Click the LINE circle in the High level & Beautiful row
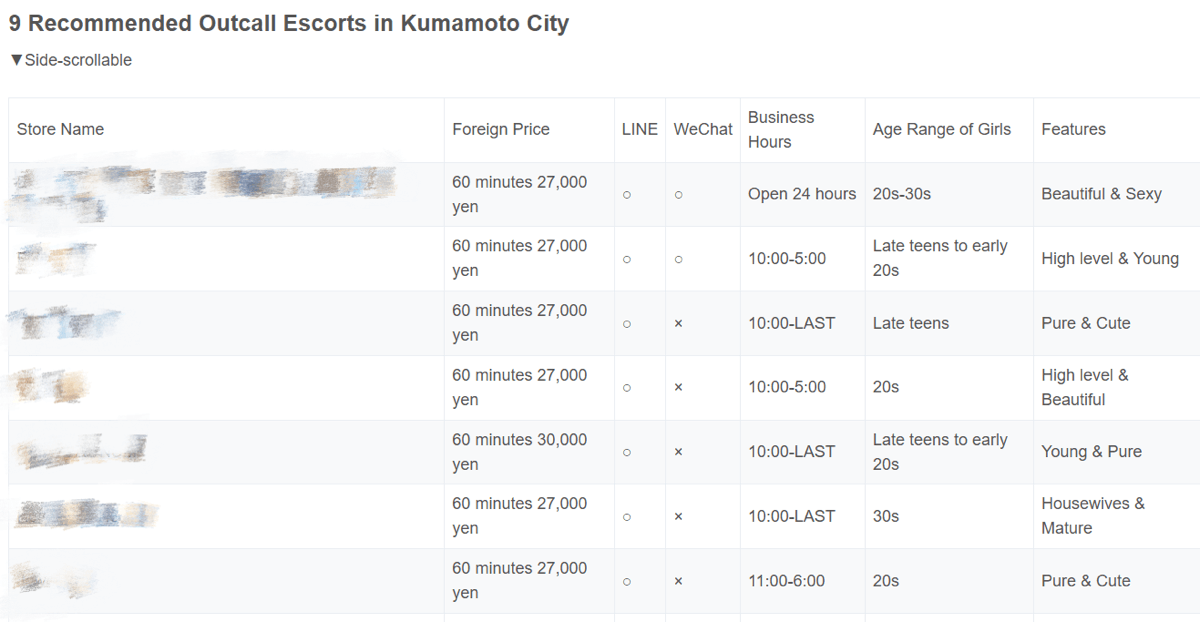Image resolution: width=1200 pixels, height=622 pixels. [x=627, y=387]
